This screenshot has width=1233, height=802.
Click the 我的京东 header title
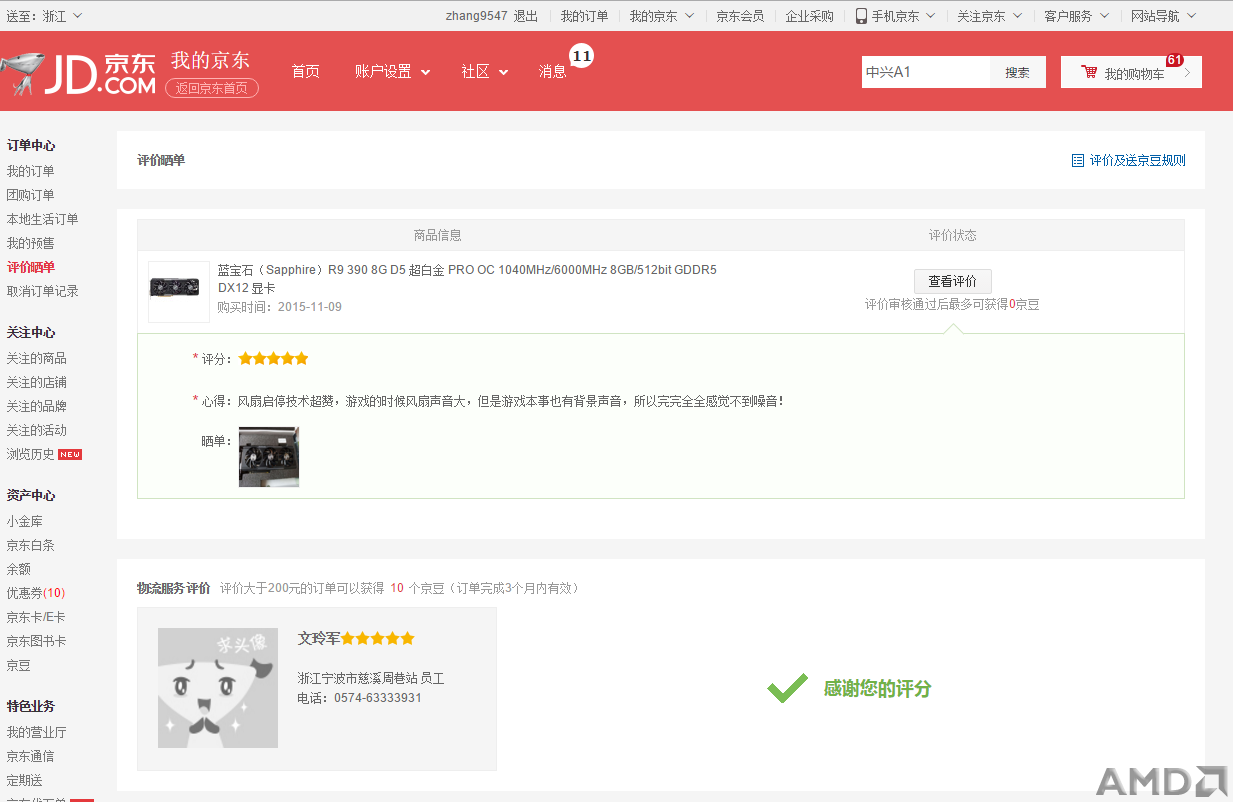(210, 59)
